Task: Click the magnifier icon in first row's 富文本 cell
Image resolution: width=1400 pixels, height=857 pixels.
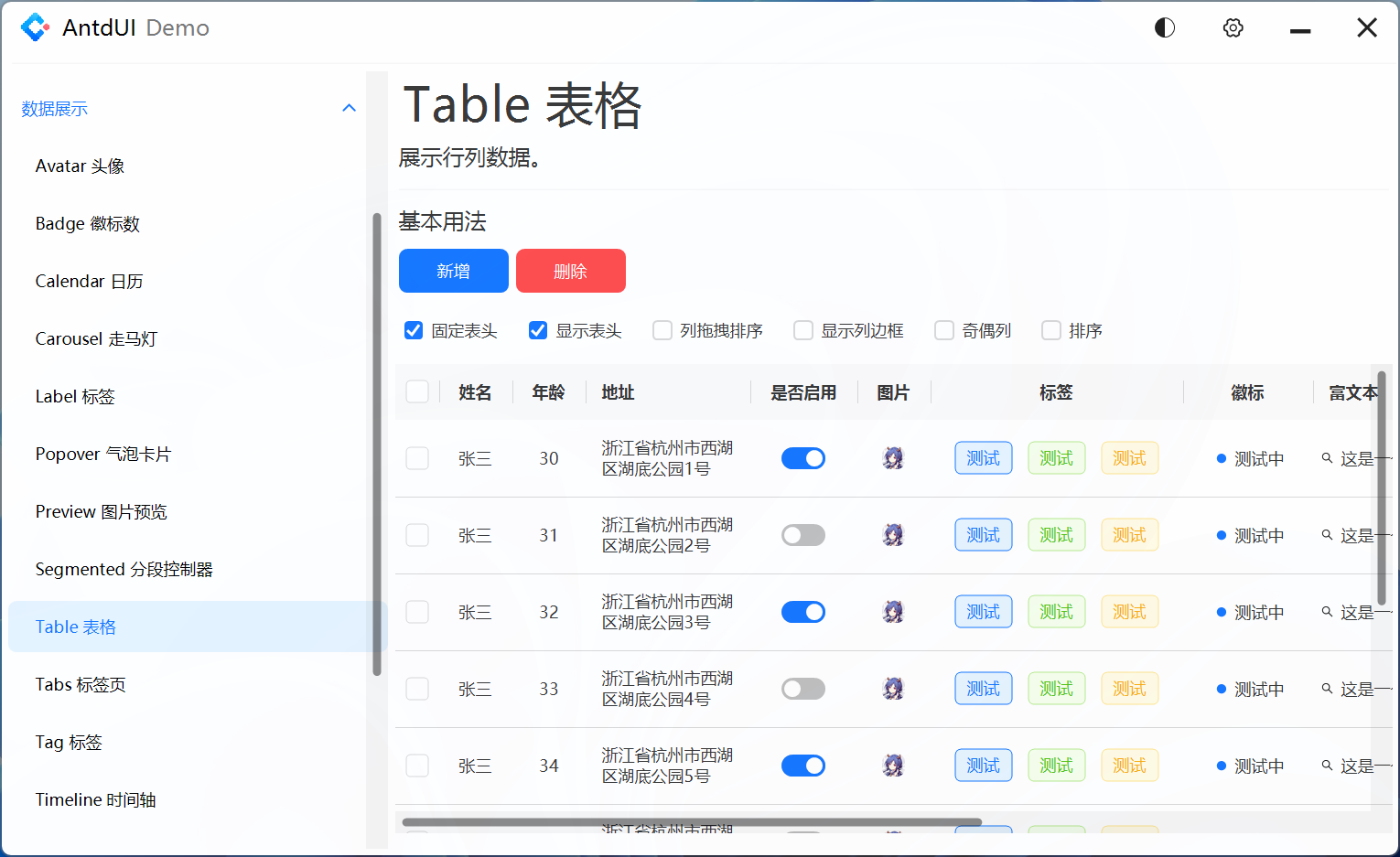Action: click(1328, 458)
